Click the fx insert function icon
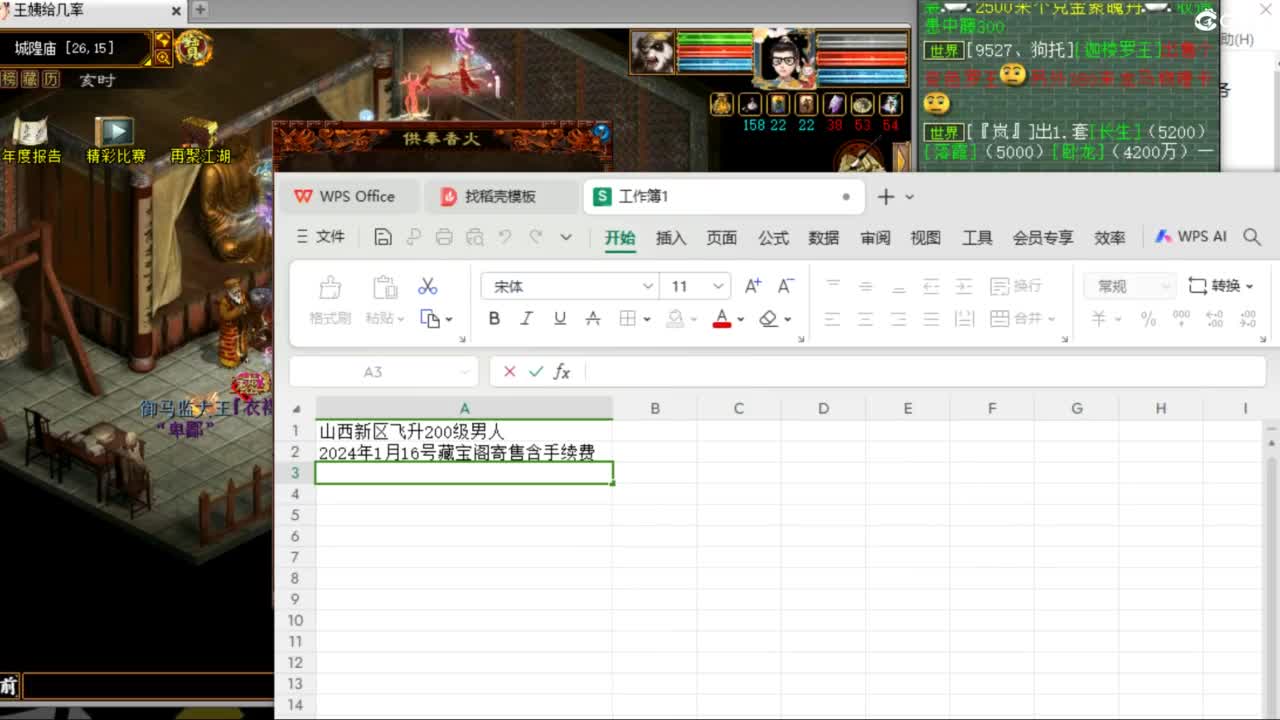 pyautogui.click(x=562, y=372)
